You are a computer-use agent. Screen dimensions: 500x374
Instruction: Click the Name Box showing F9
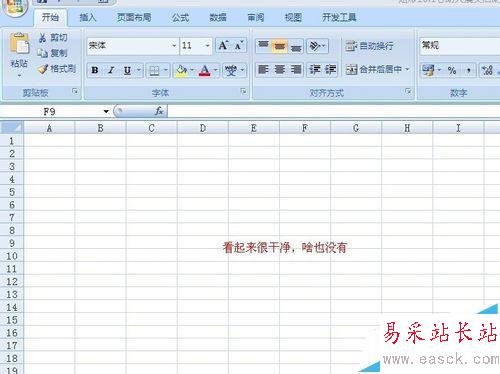click(x=50, y=111)
